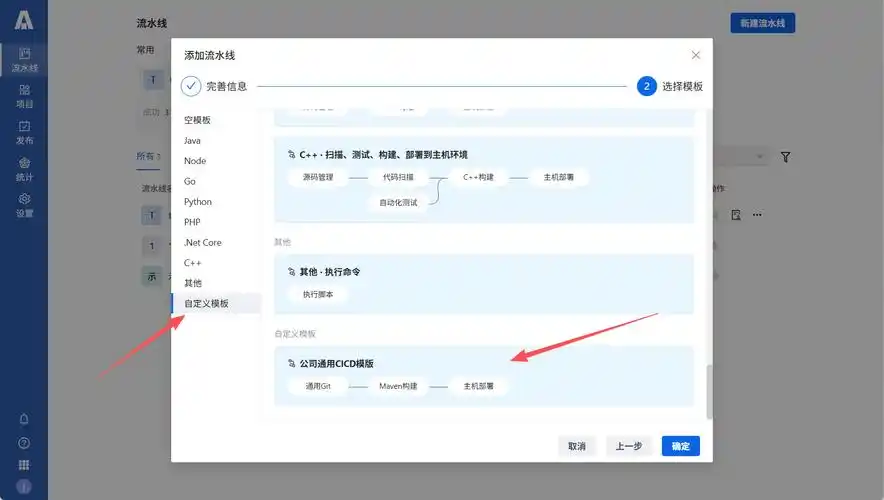Click the 取消 button

[x=577, y=446]
